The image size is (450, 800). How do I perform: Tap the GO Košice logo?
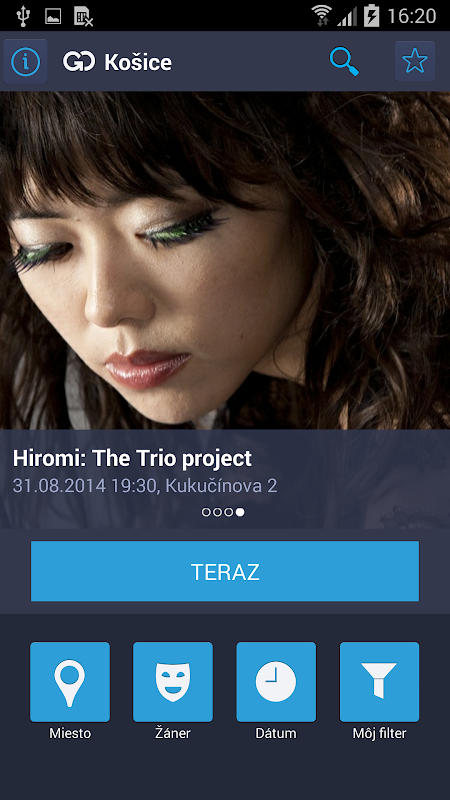click(x=117, y=62)
